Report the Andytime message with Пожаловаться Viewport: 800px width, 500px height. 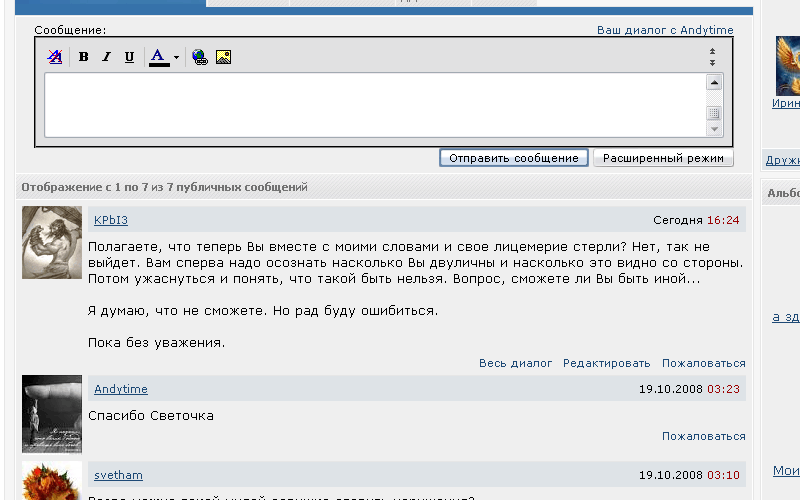click(703, 436)
